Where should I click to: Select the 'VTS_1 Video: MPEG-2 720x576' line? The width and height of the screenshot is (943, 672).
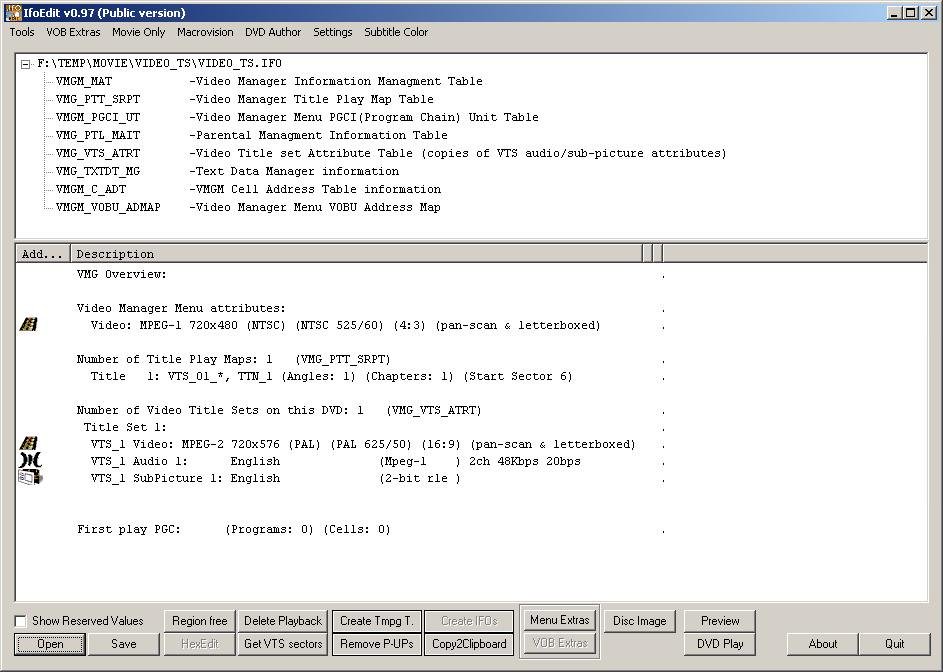pos(363,445)
